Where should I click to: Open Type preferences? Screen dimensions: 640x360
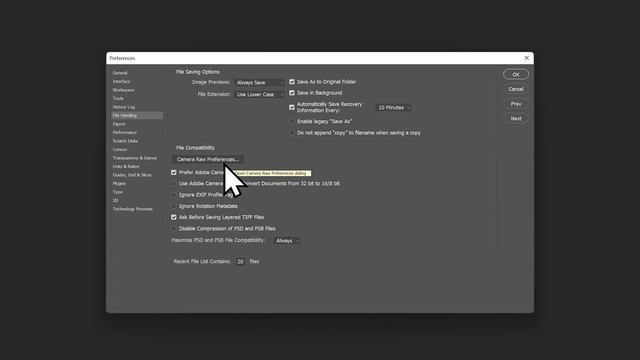118,192
